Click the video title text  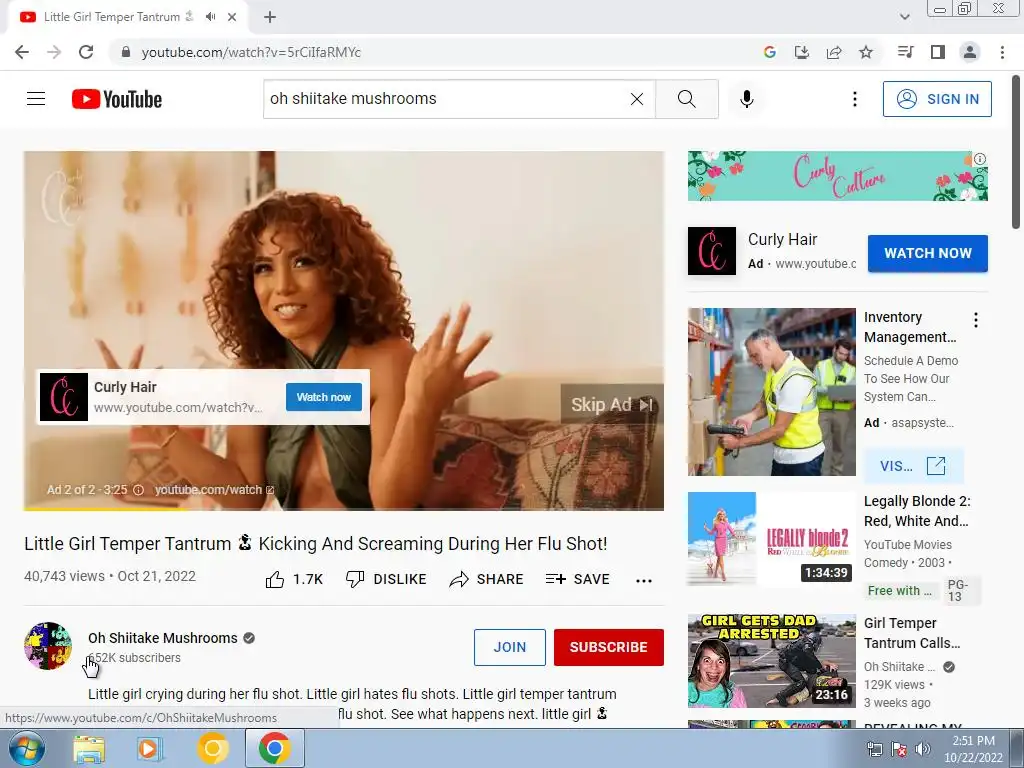point(315,543)
